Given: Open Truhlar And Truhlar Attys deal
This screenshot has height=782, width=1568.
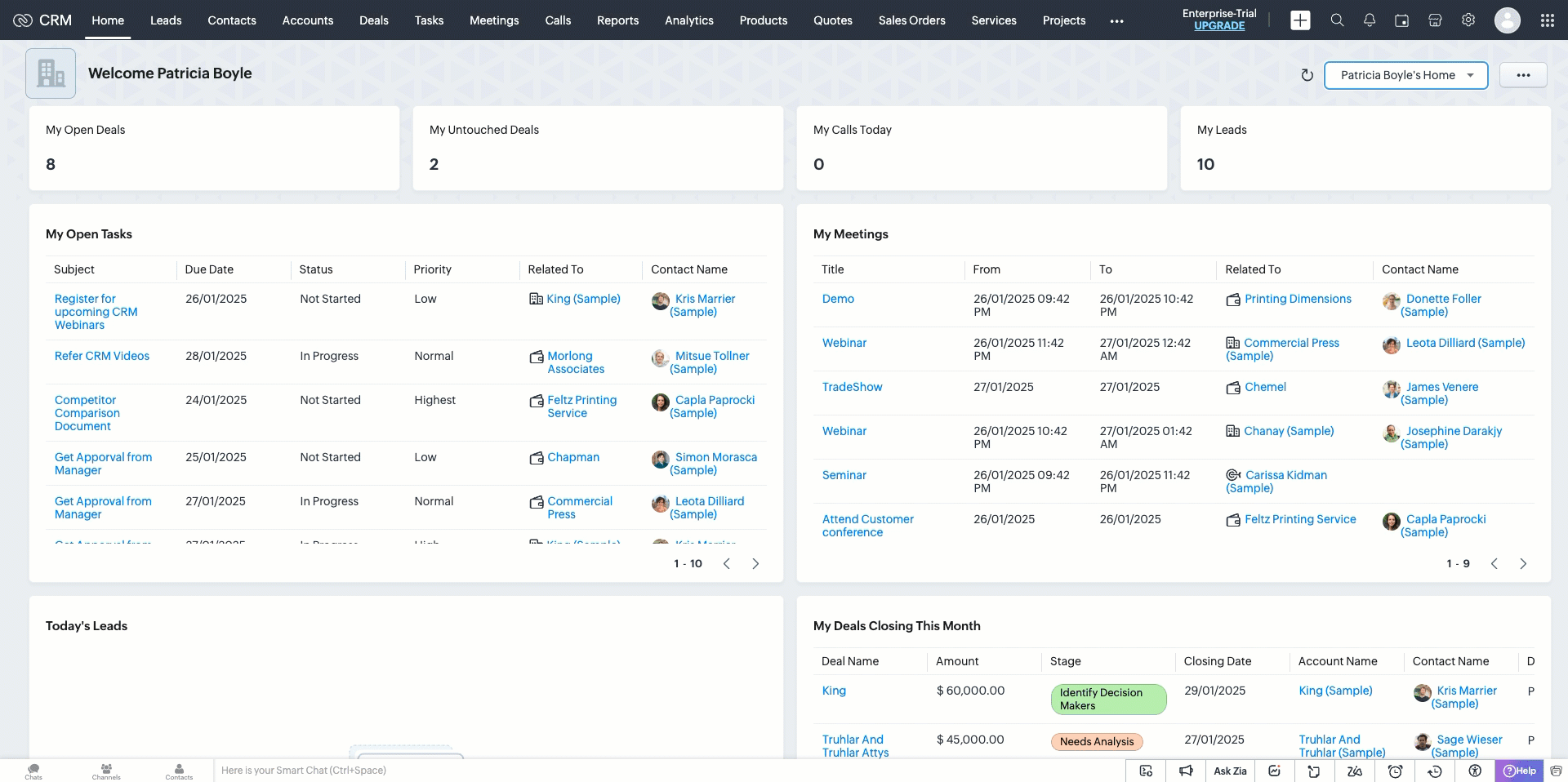Looking at the screenshot, I should coord(855,746).
